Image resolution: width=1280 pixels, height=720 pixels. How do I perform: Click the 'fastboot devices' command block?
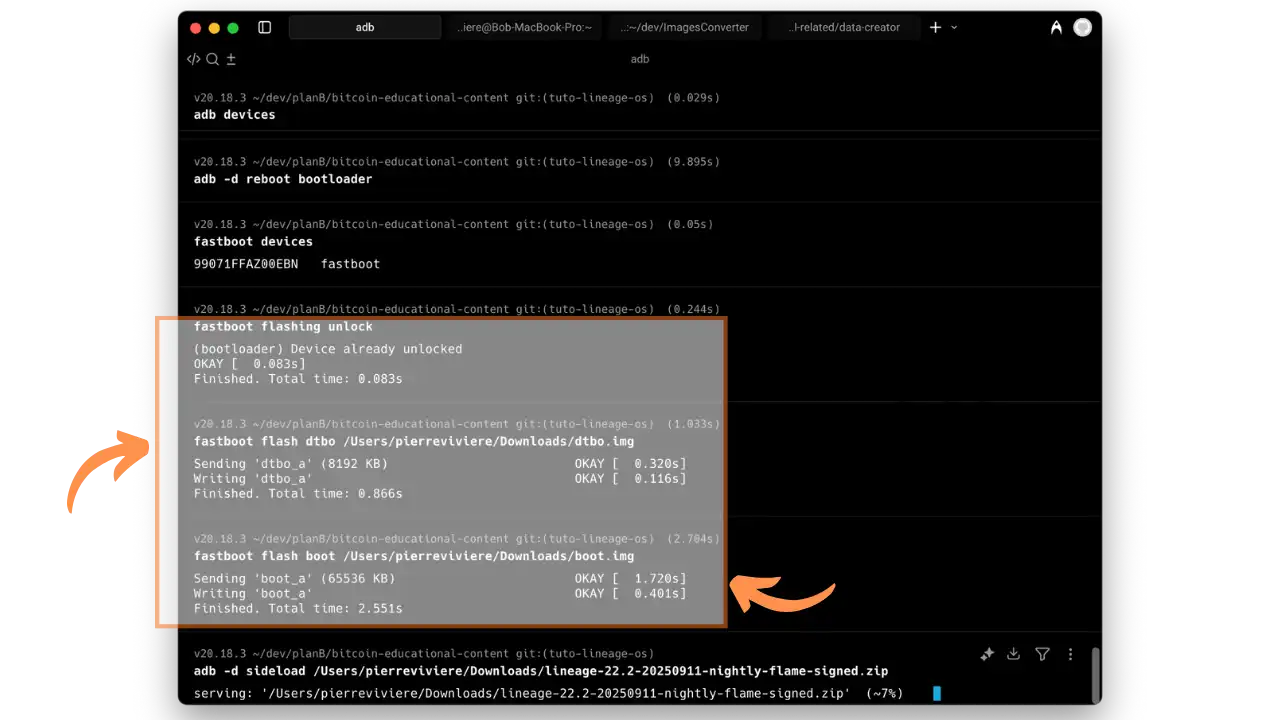pyautogui.click(x=253, y=242)
